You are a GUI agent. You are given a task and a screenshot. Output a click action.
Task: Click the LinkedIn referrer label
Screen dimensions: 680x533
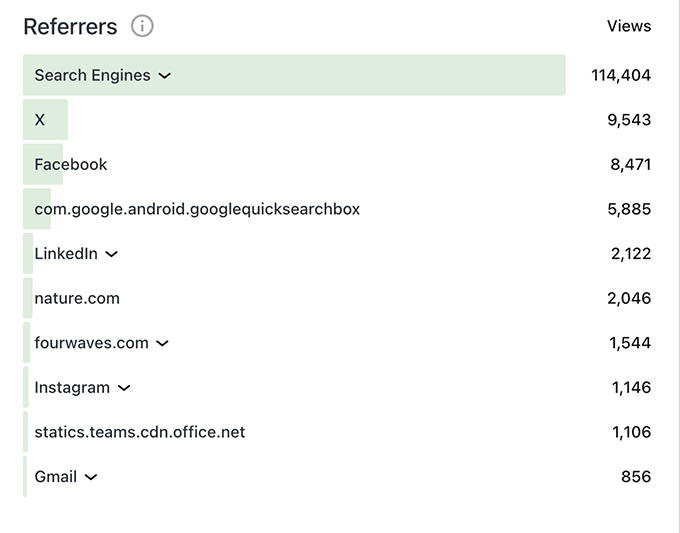click(x=66, y=254)
